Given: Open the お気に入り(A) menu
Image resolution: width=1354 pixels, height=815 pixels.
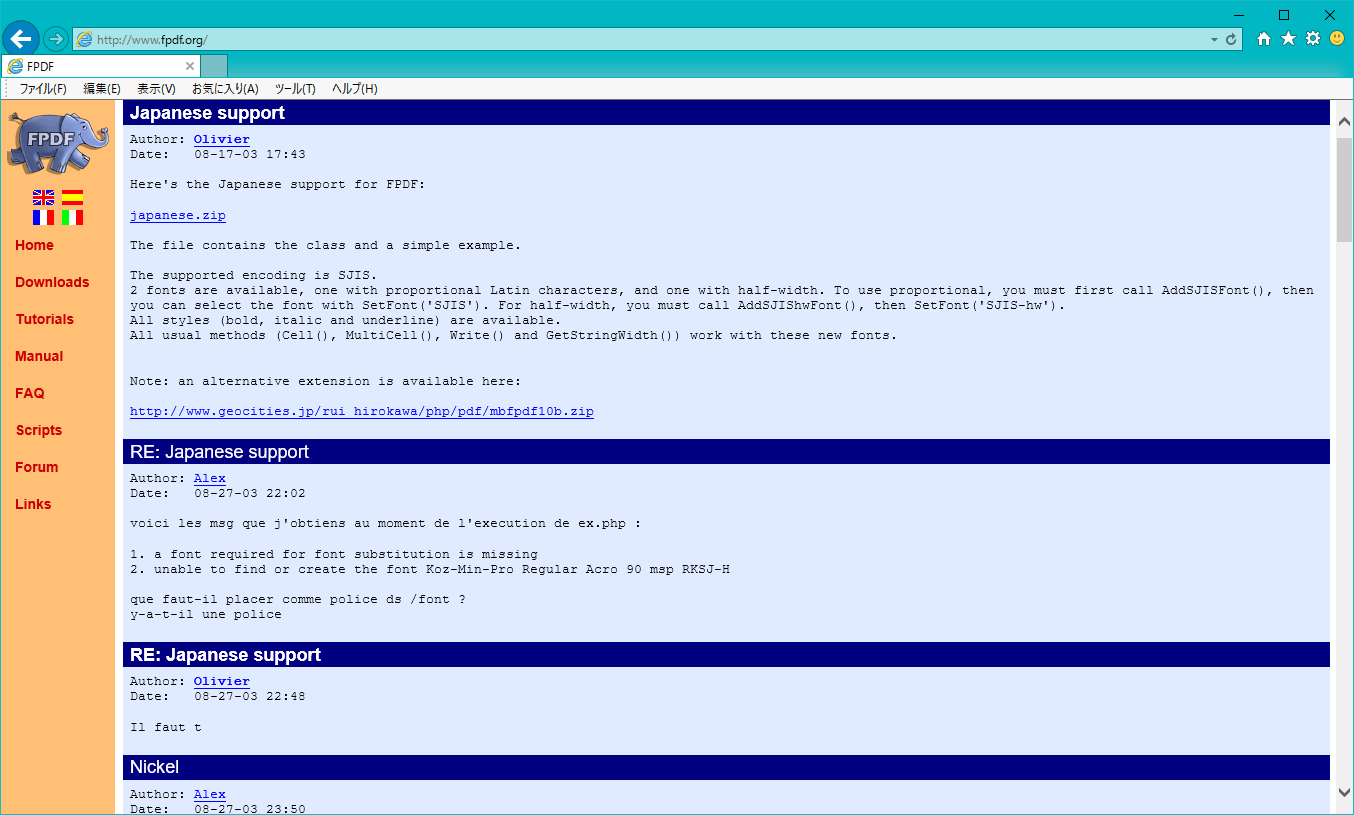Looking at the screenshot, I should [225, 89].
